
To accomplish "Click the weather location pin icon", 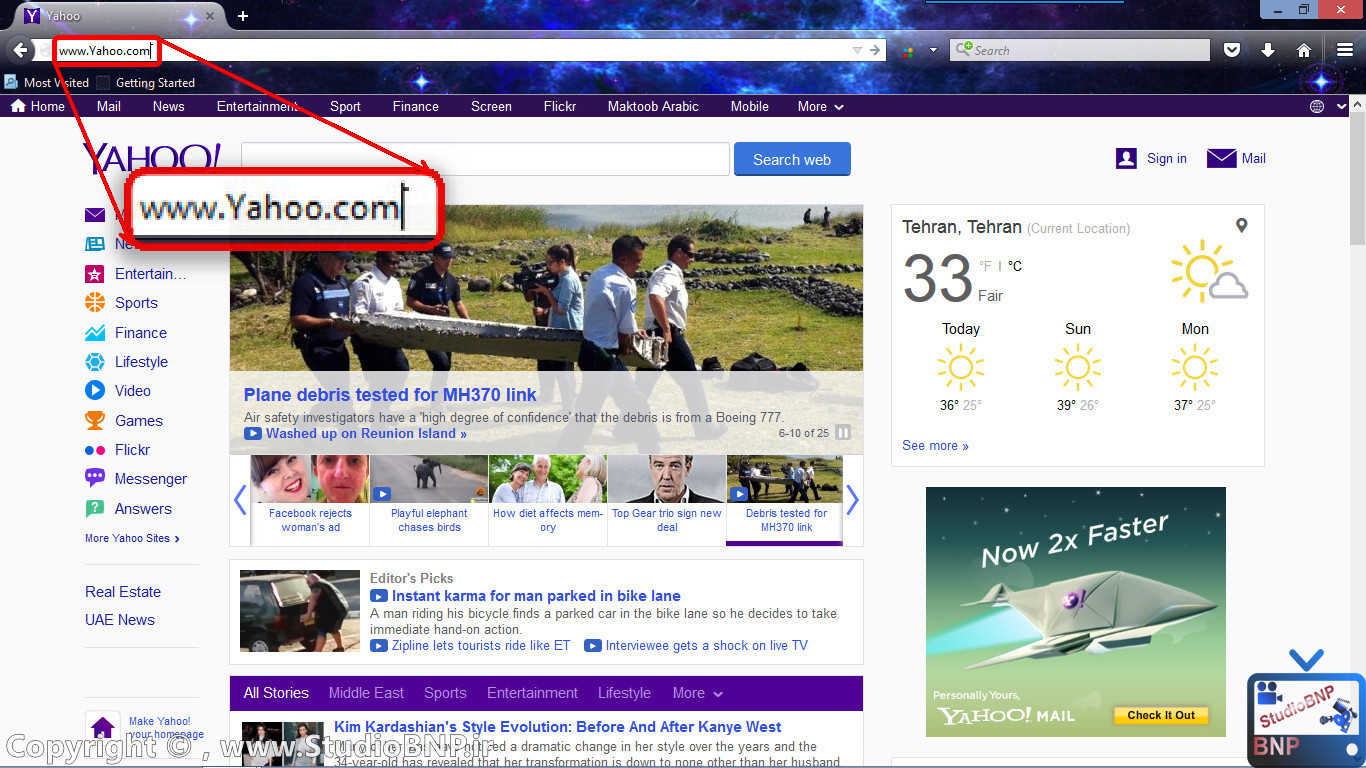I will point(1242,226).
